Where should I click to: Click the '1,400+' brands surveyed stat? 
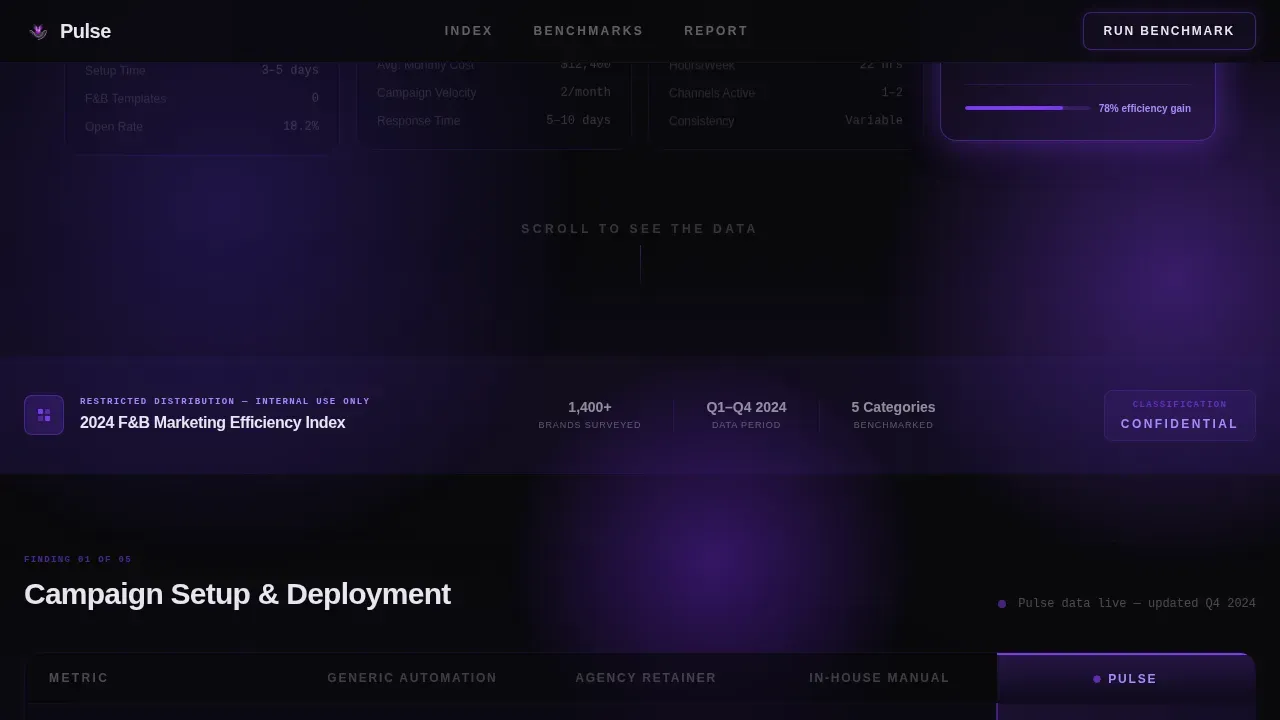(590, 407)
